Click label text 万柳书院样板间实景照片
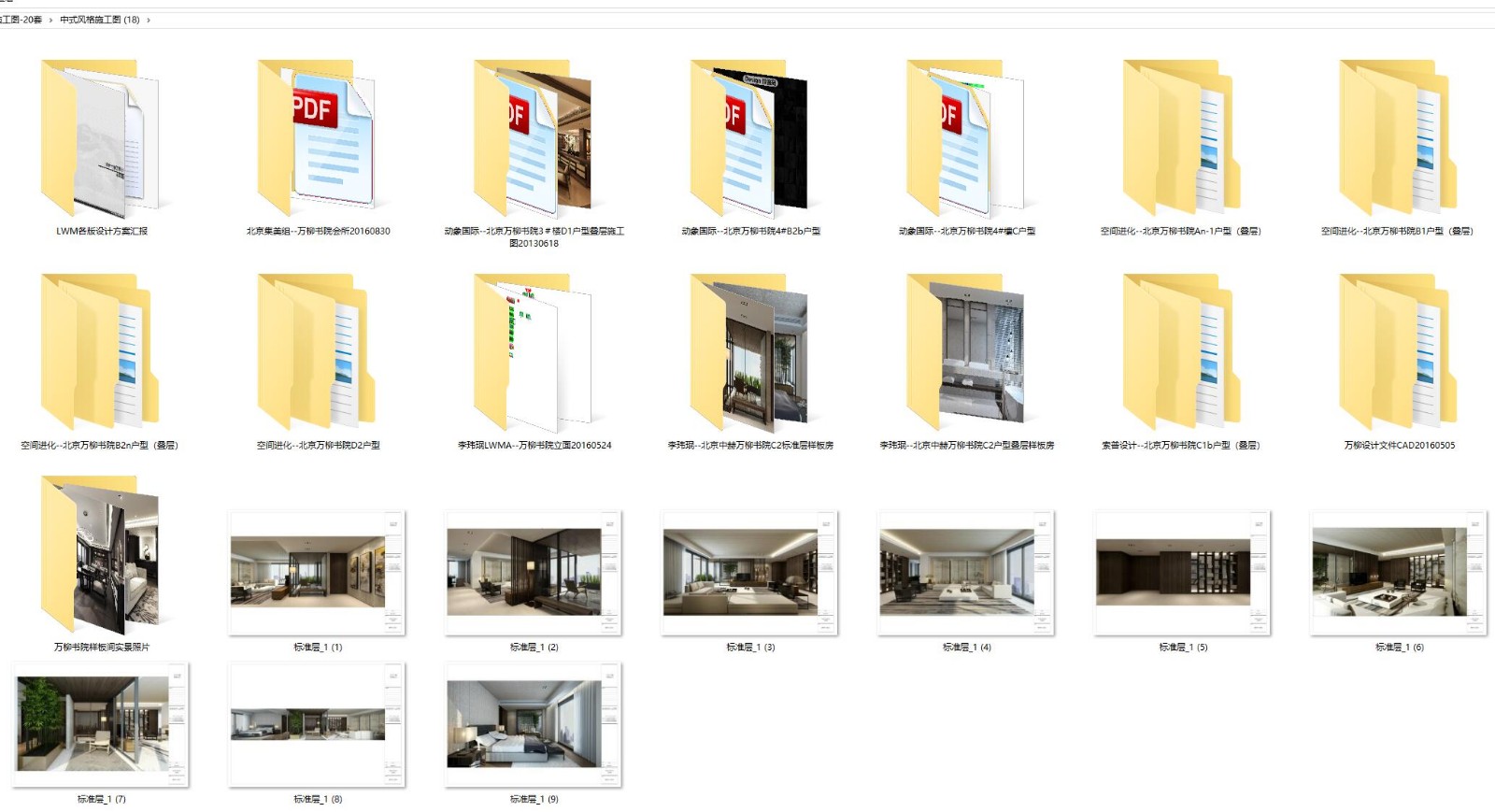The image size is (1495, 812). click(x=101, y=647)
